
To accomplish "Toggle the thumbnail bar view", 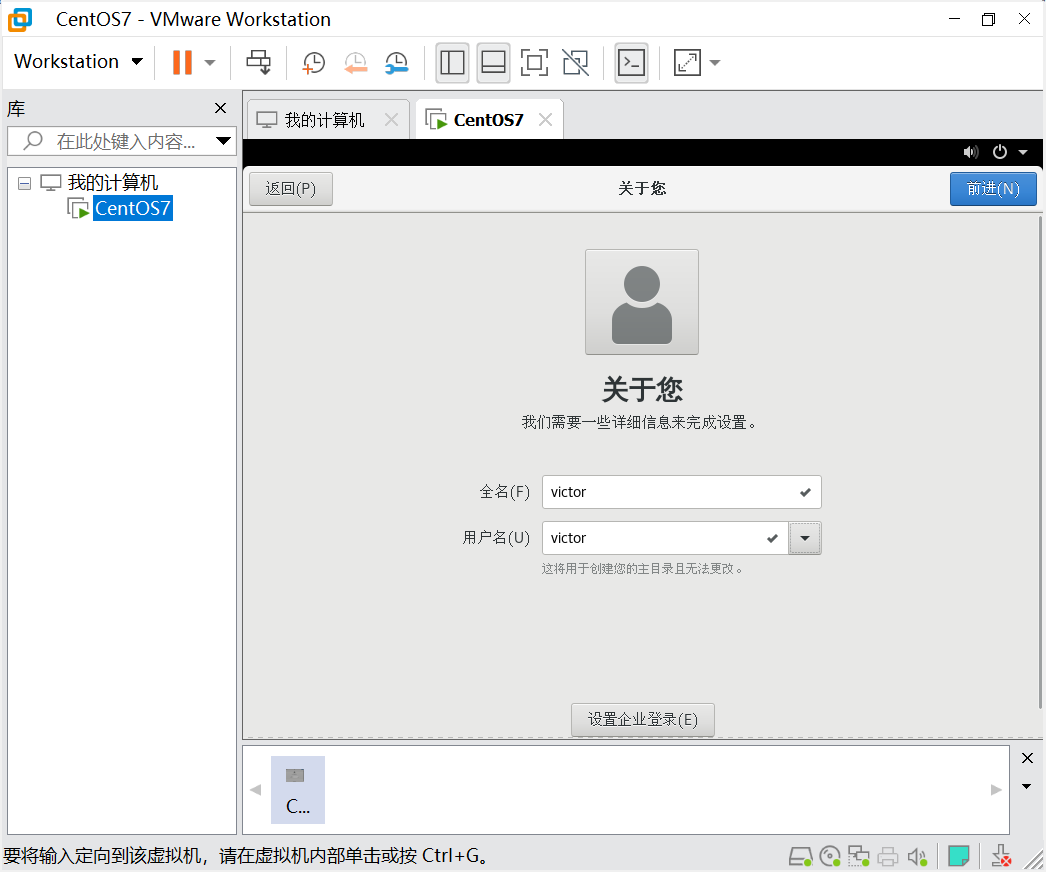I will tap(494, 63).
